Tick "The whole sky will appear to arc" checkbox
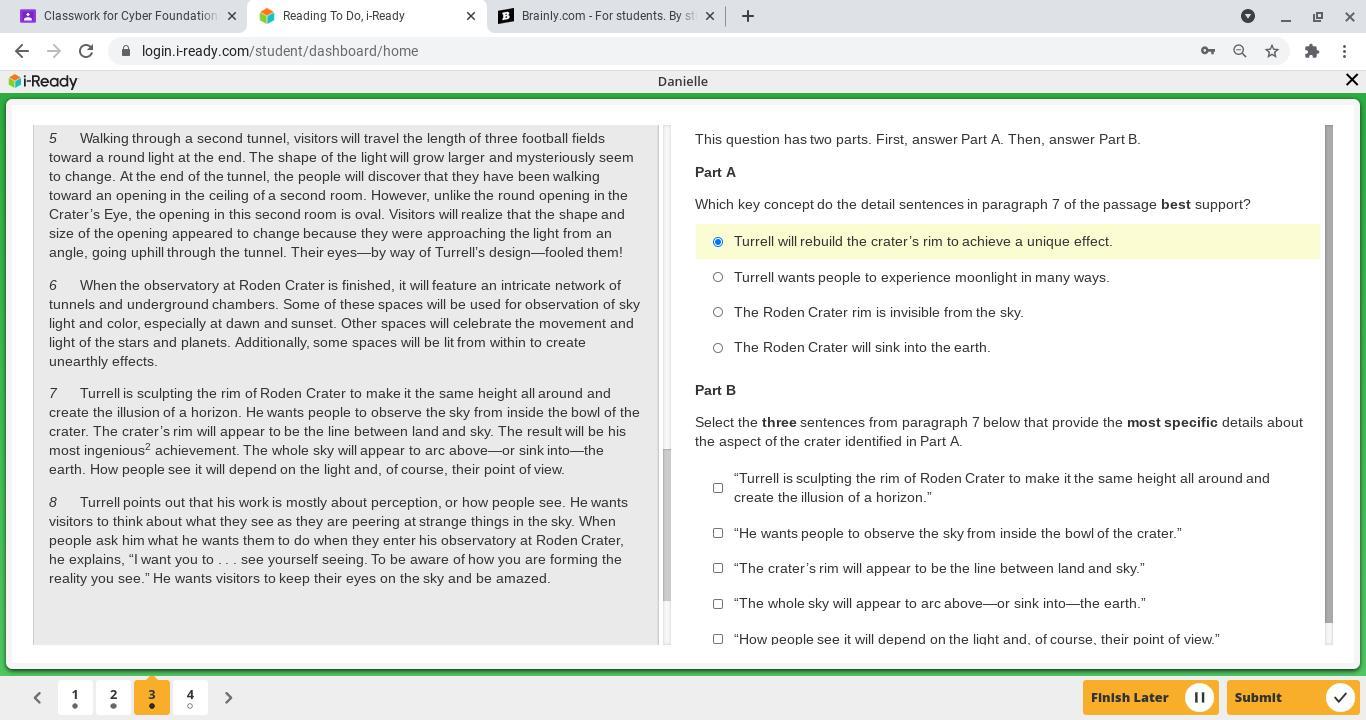Viewport: 1366px width, 720px height. (x=717, y=604)
